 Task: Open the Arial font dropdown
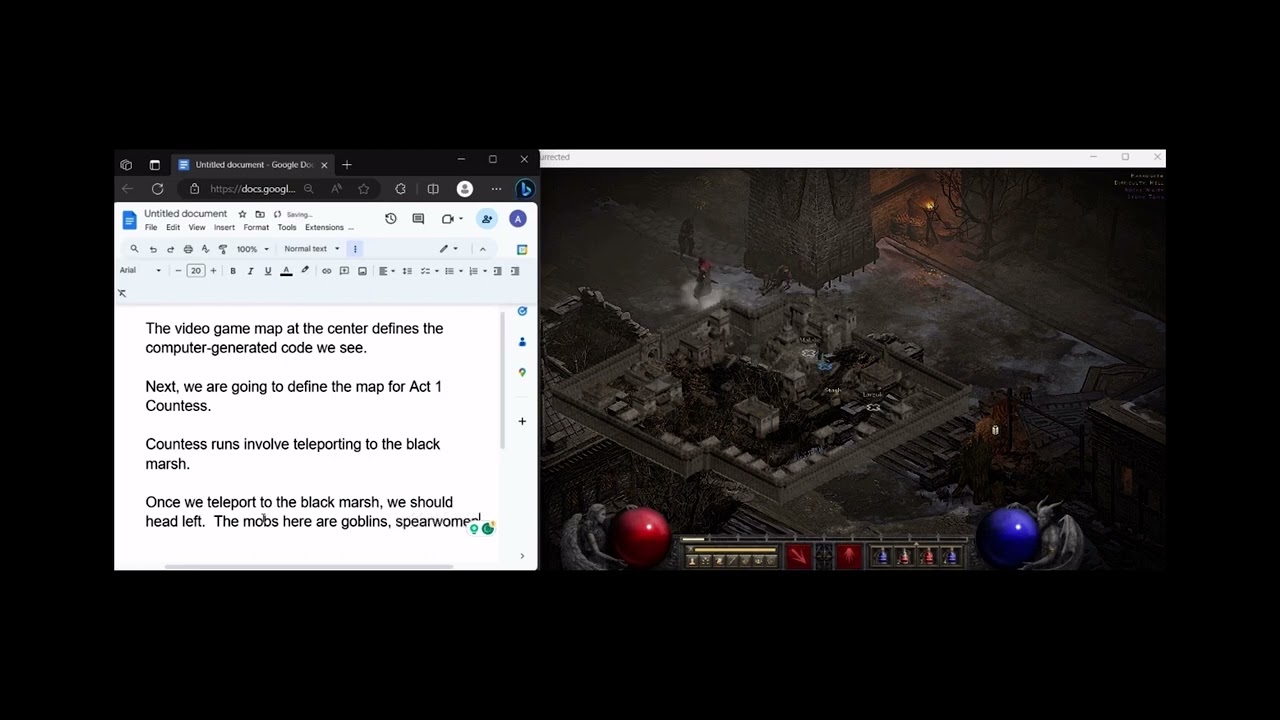(140, 271)
